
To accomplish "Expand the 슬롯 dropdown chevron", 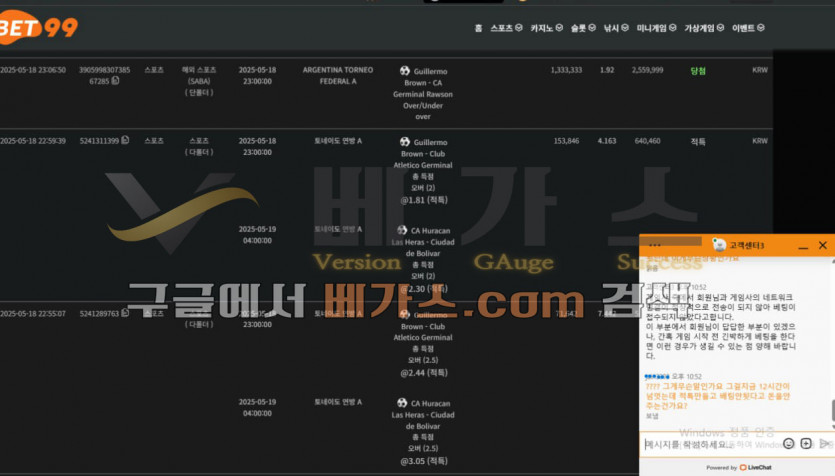I will click(x=592, y=28).
